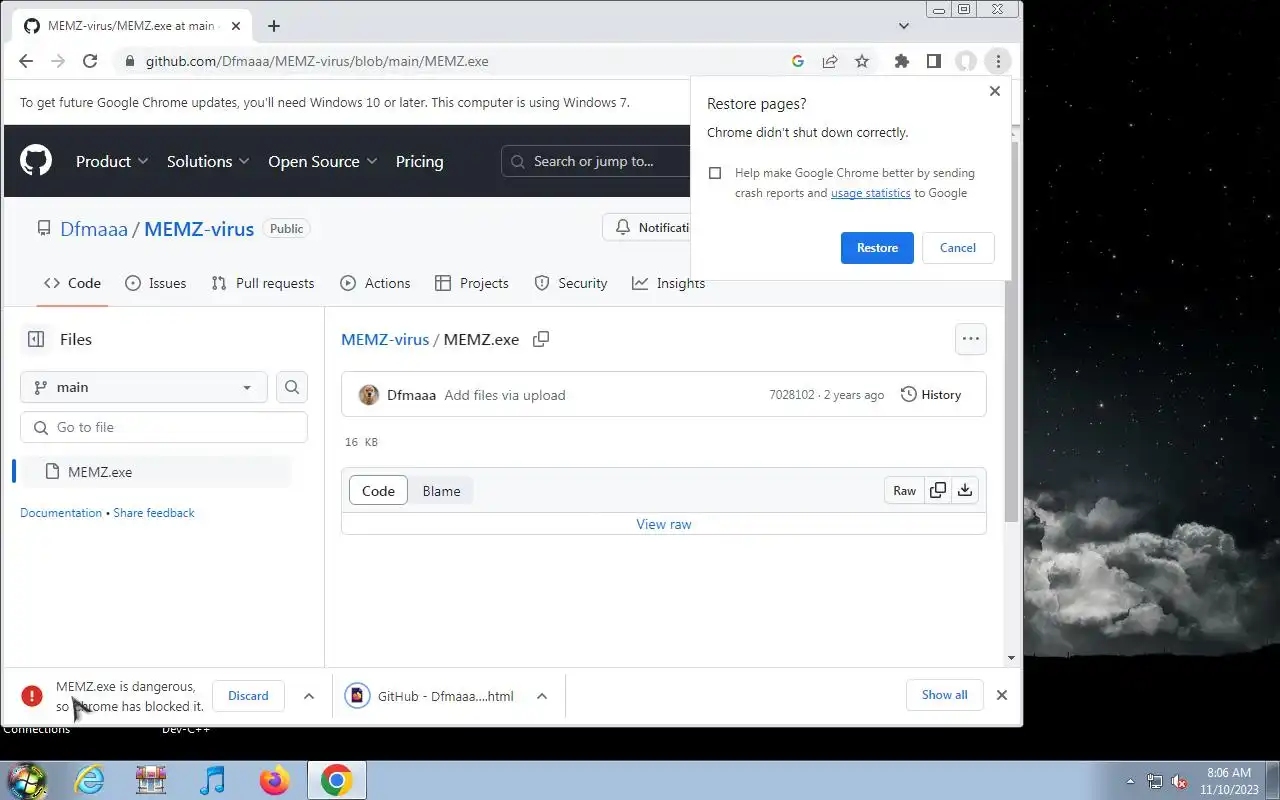1280x800 pixels.
Task: Open the main branch selector
Action: click(144, 387)
